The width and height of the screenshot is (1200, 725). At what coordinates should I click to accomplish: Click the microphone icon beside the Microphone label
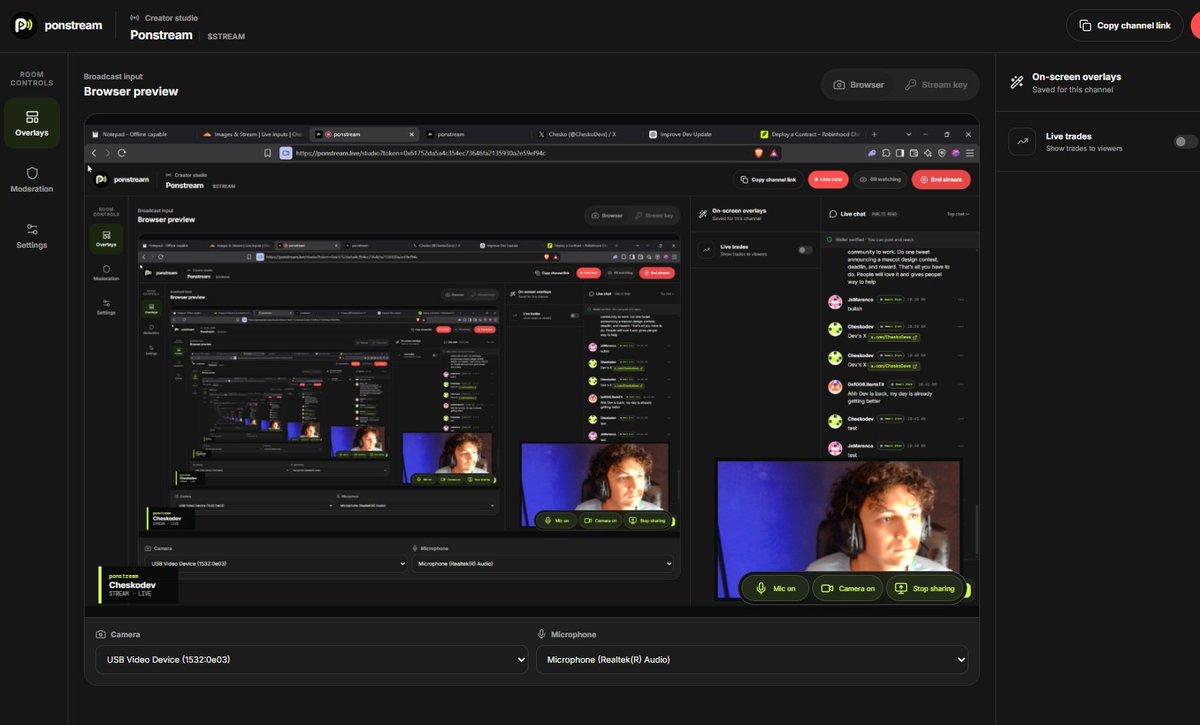[x=542, y=634]
